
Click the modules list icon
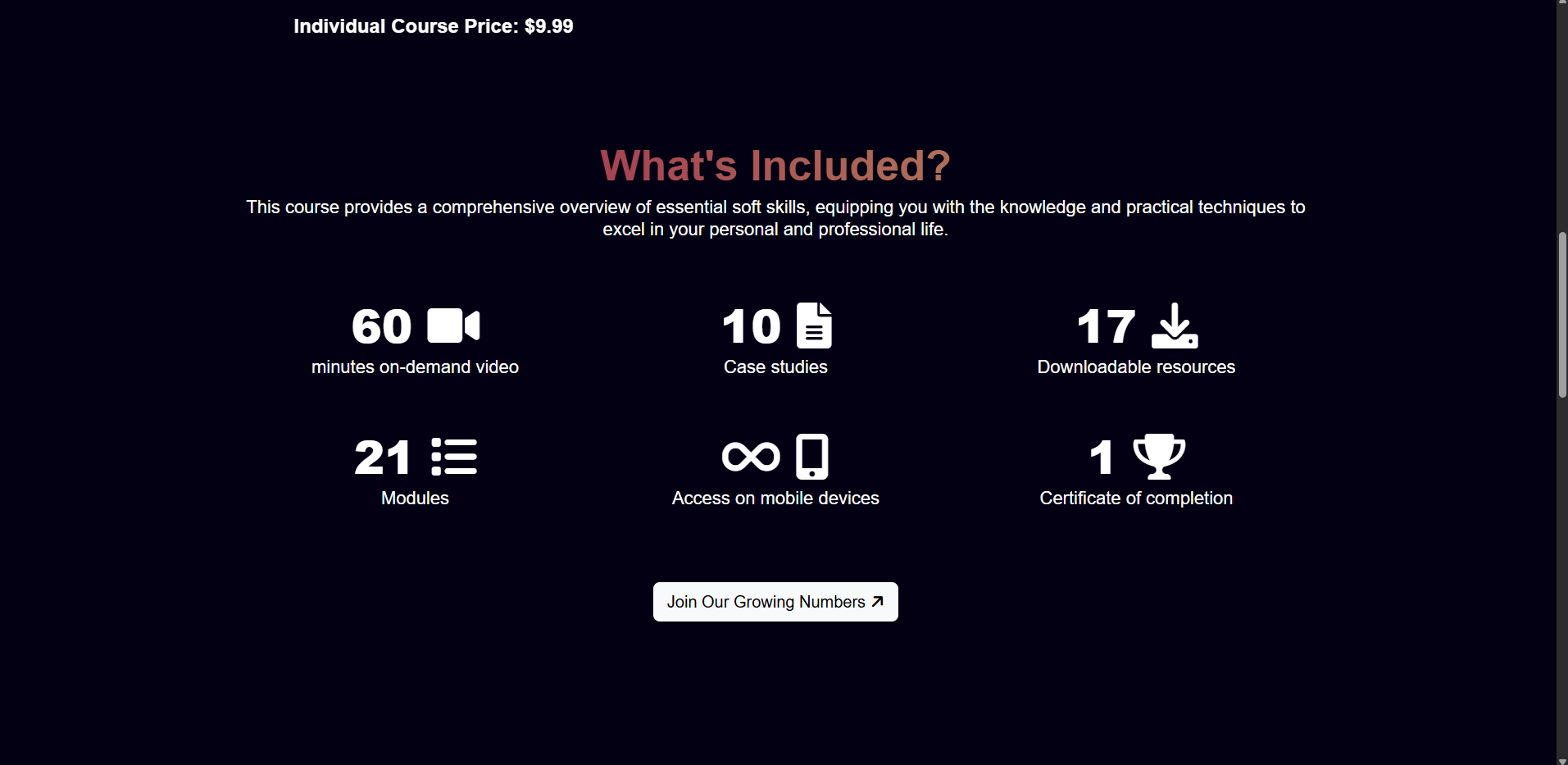pos(454,457)
